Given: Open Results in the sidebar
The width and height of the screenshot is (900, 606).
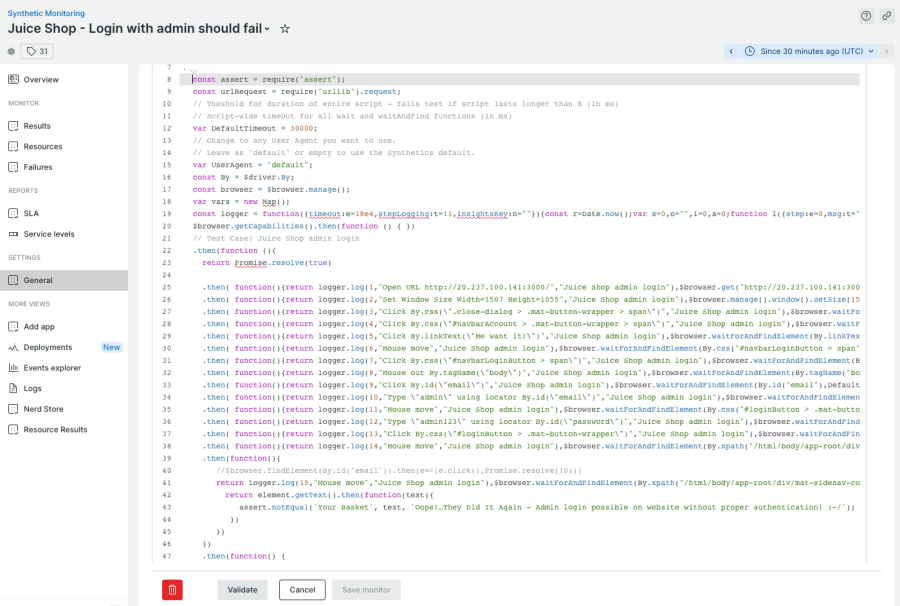Looking at the screenshot, I should [x=37, y=126].
